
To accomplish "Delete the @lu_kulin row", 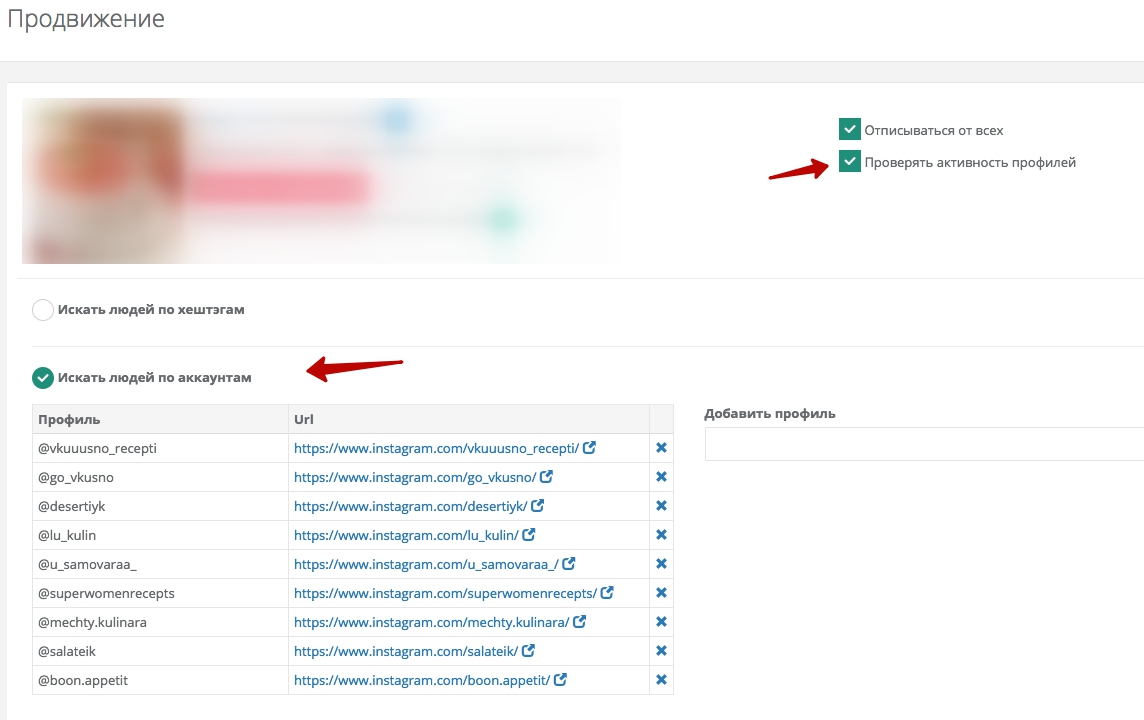I will (x=661, y=535).
